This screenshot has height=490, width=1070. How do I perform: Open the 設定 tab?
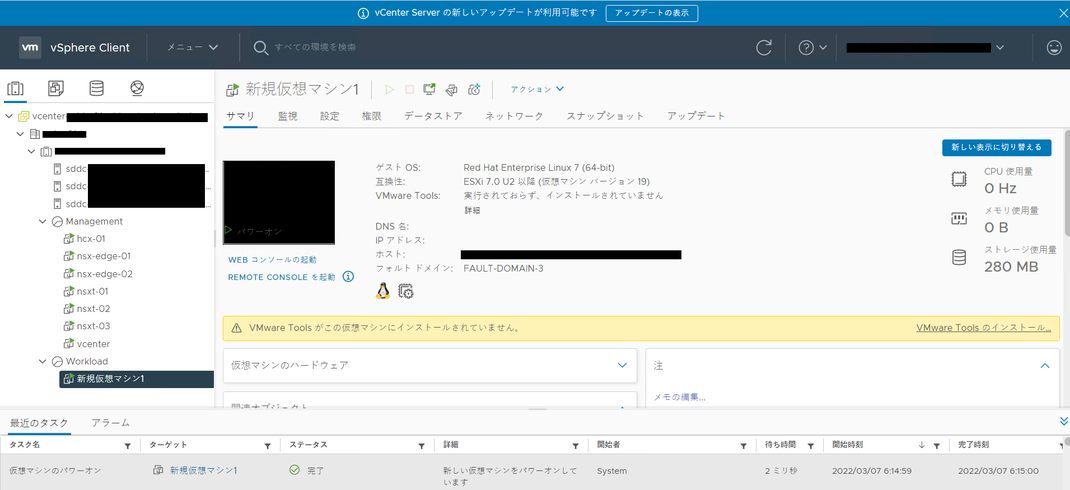(x=330, y=116)
